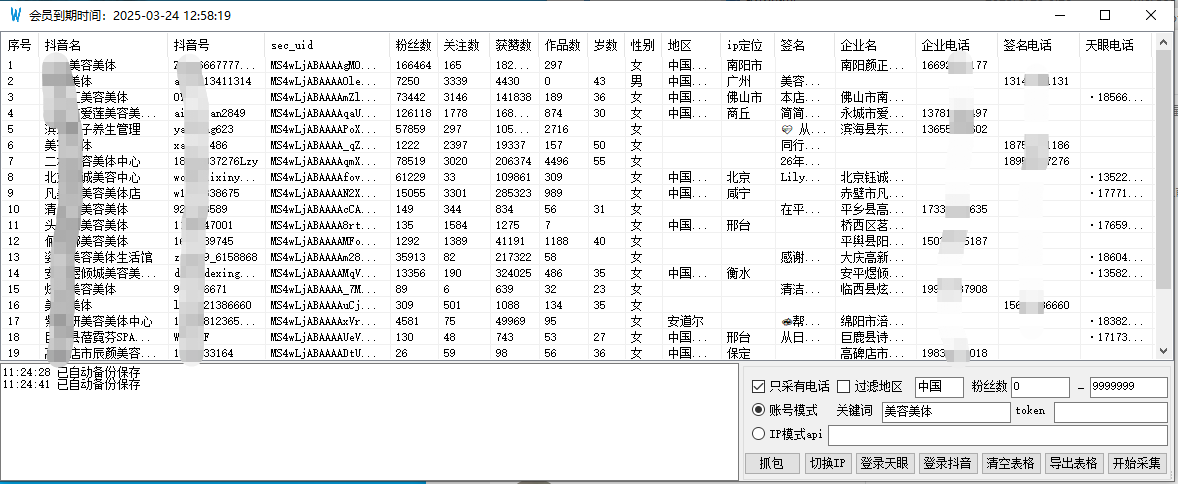
Task: Click the 签名电话 column header
Action: (x=1038, y=45)
